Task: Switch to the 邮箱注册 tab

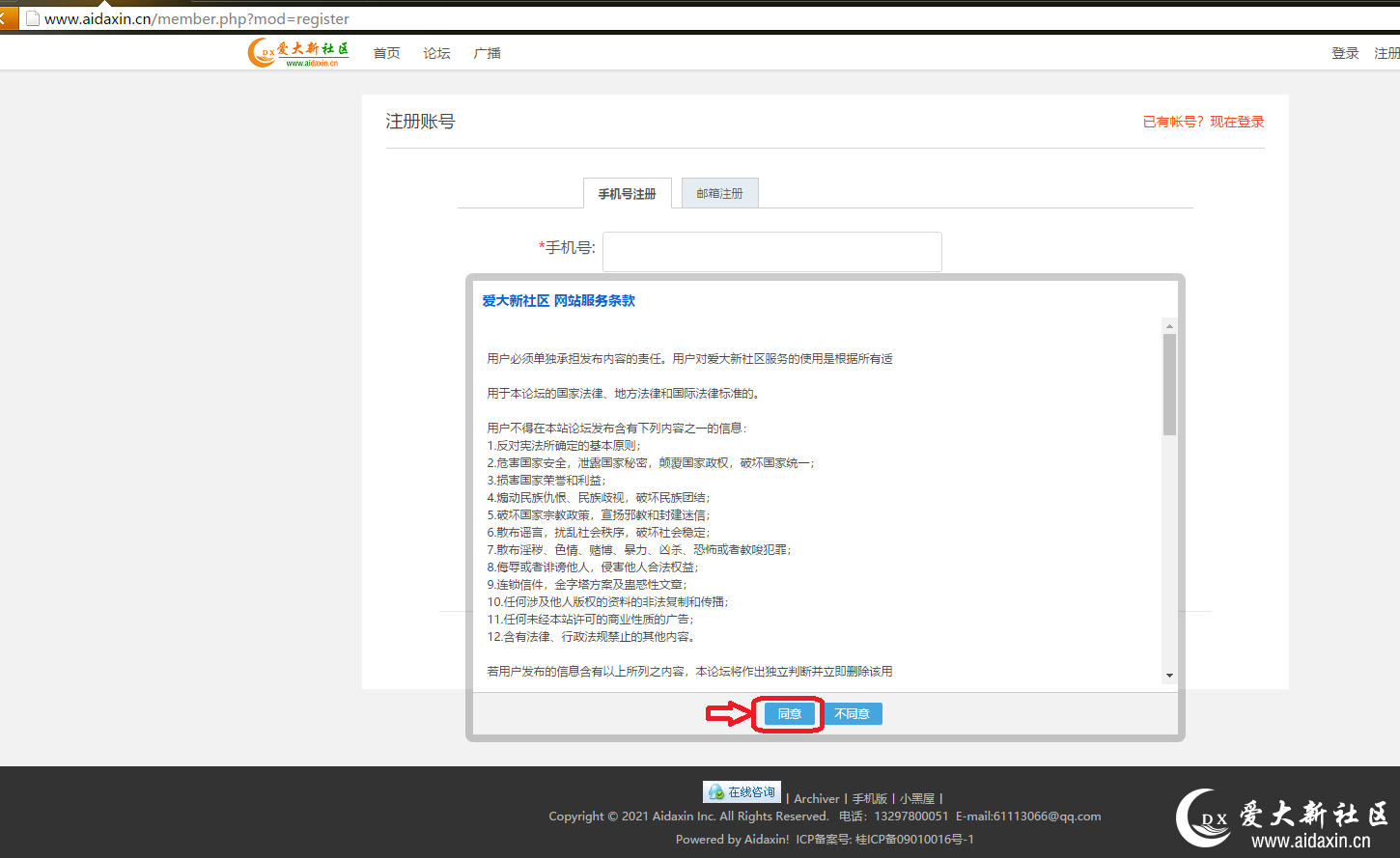Action: point(719,194)
